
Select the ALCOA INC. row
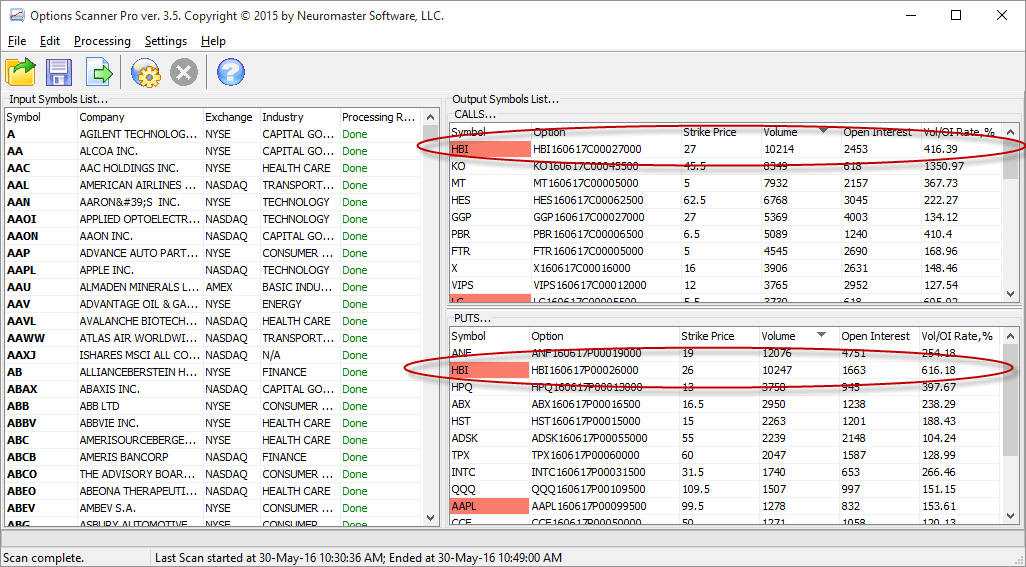point(213,151)
